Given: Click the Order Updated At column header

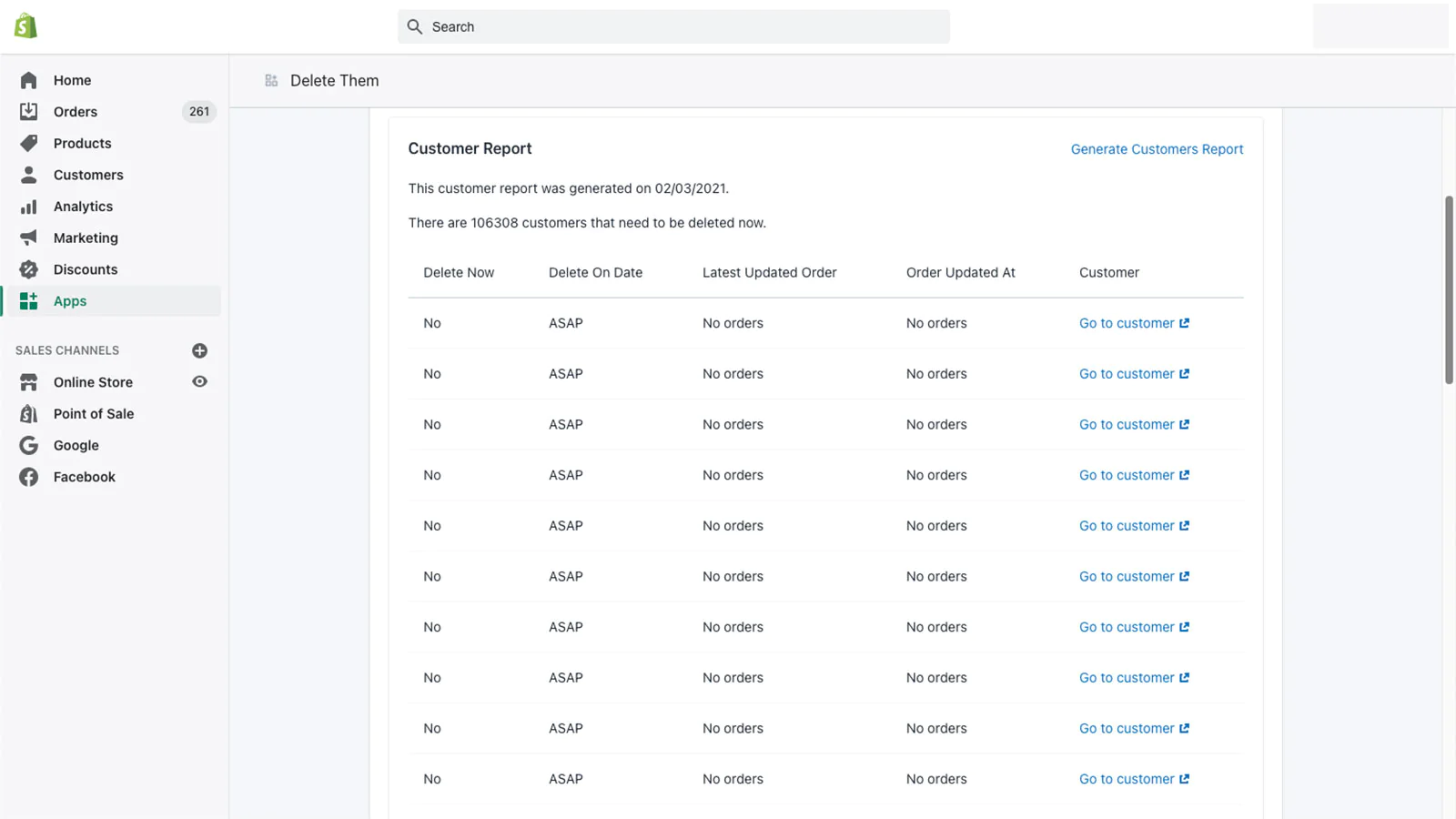Looking at the screenshot, I should click(x=960, y=272).
